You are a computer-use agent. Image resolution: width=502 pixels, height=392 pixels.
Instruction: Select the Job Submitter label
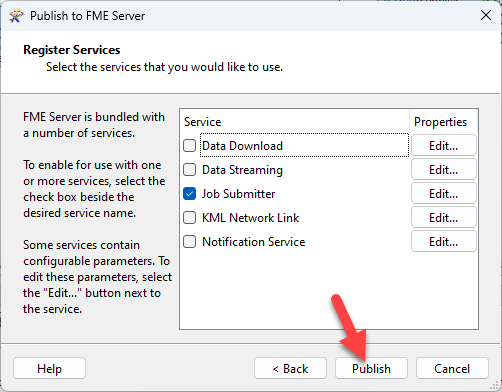pos(239,194)
